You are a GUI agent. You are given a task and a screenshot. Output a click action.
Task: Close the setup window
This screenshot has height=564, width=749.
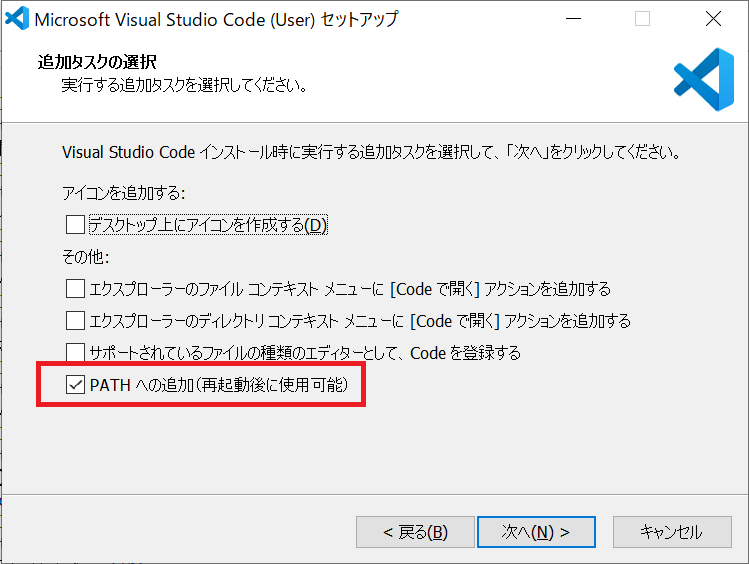coord(713,19)
